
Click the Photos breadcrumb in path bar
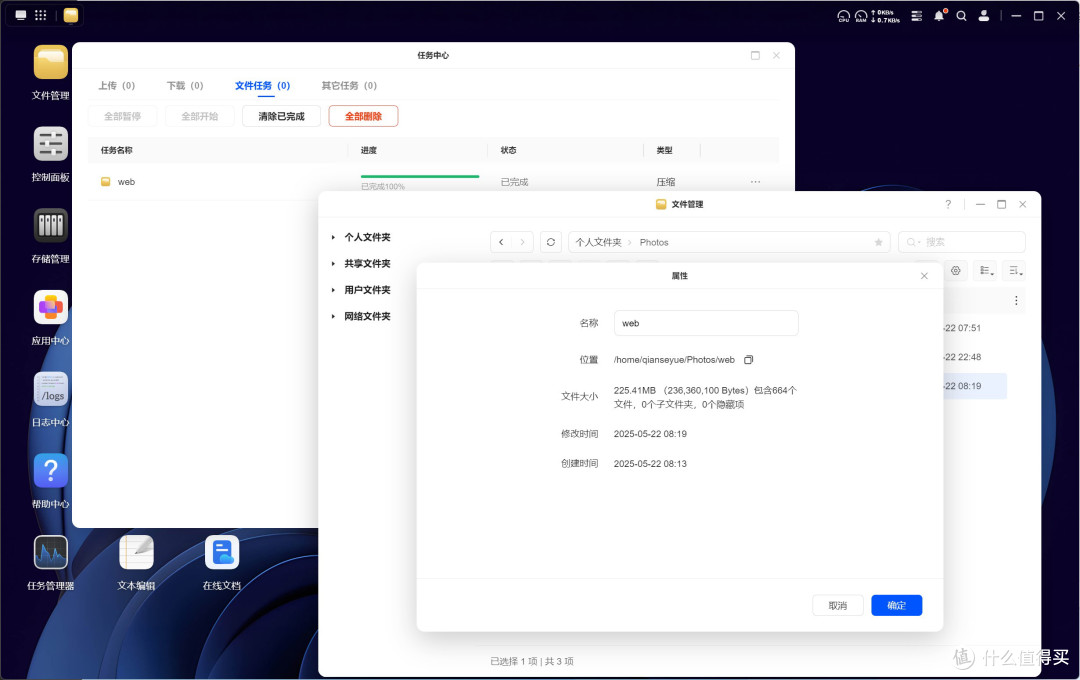tap(654, 243)
